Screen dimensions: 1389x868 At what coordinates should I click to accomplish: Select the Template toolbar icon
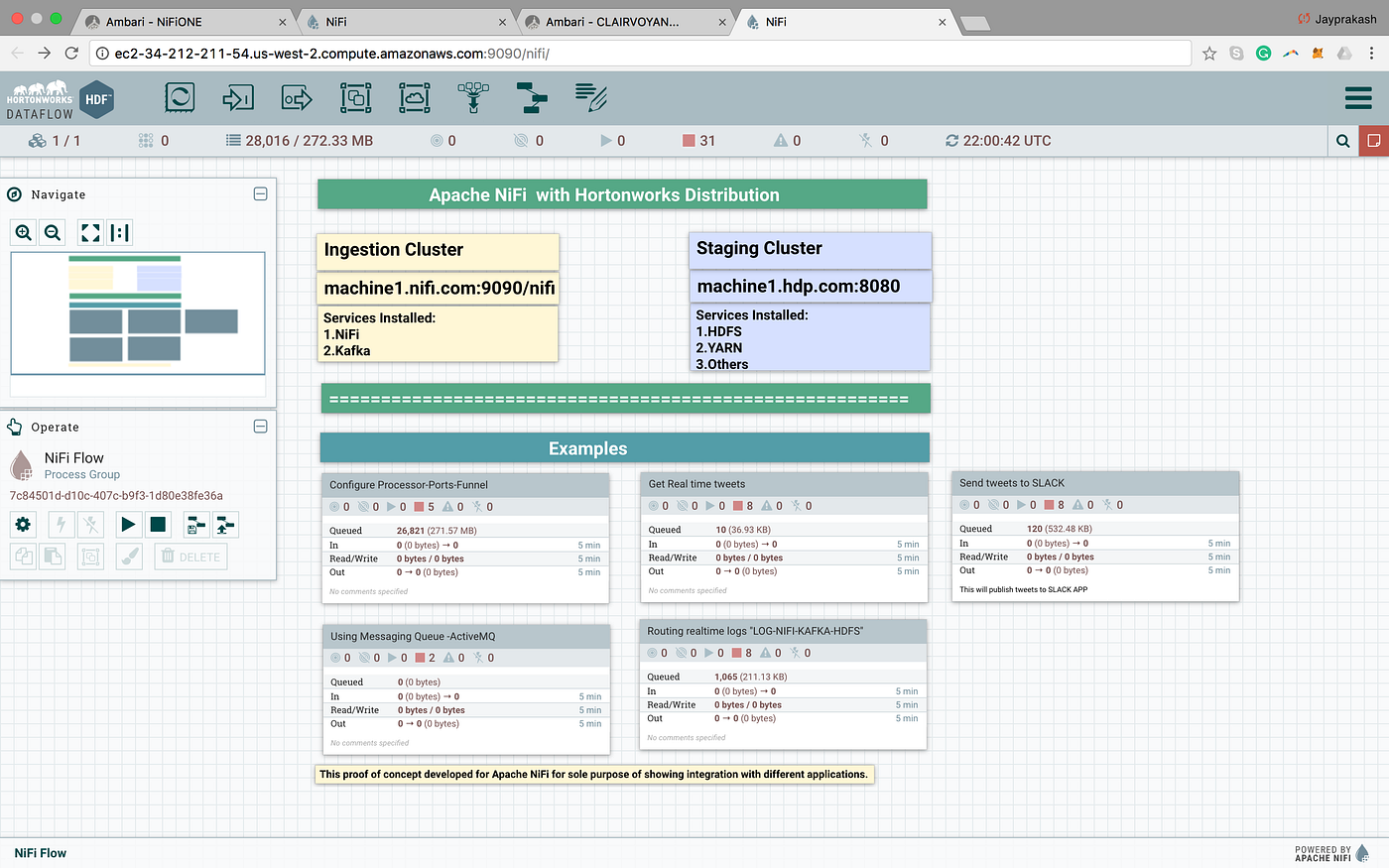[x=532, y=97]
